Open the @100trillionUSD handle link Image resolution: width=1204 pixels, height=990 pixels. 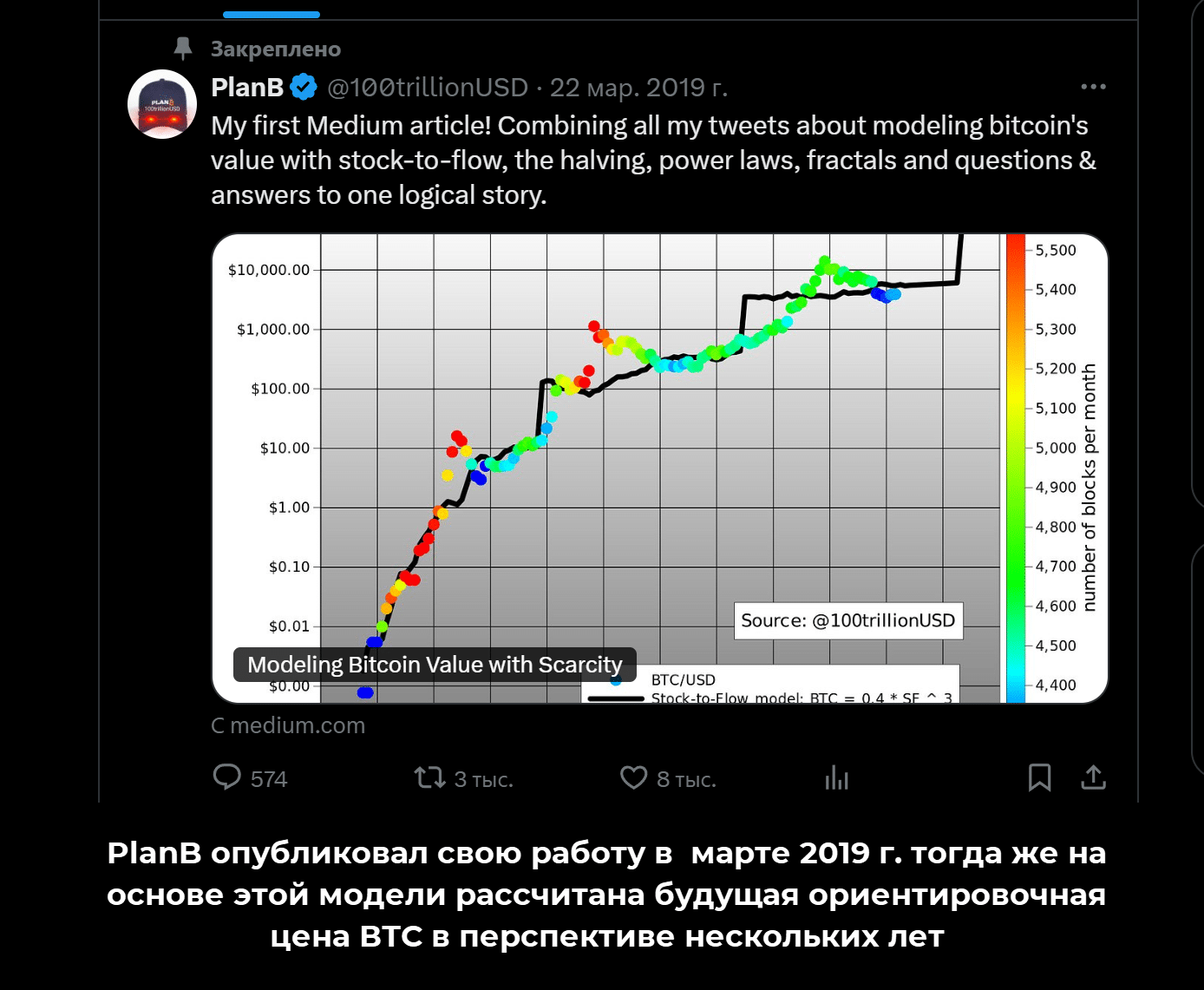[x=428, y=88]
